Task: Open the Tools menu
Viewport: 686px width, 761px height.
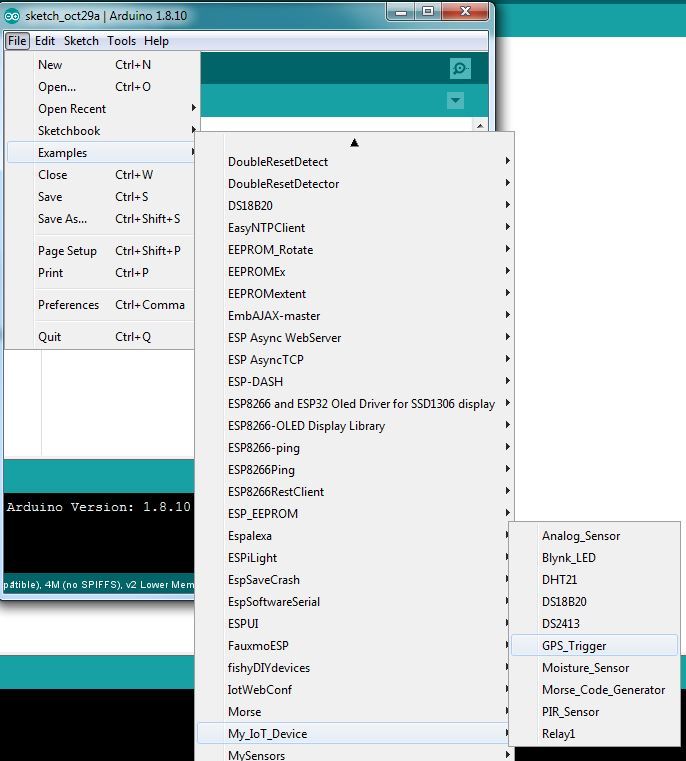Action: 121,41
